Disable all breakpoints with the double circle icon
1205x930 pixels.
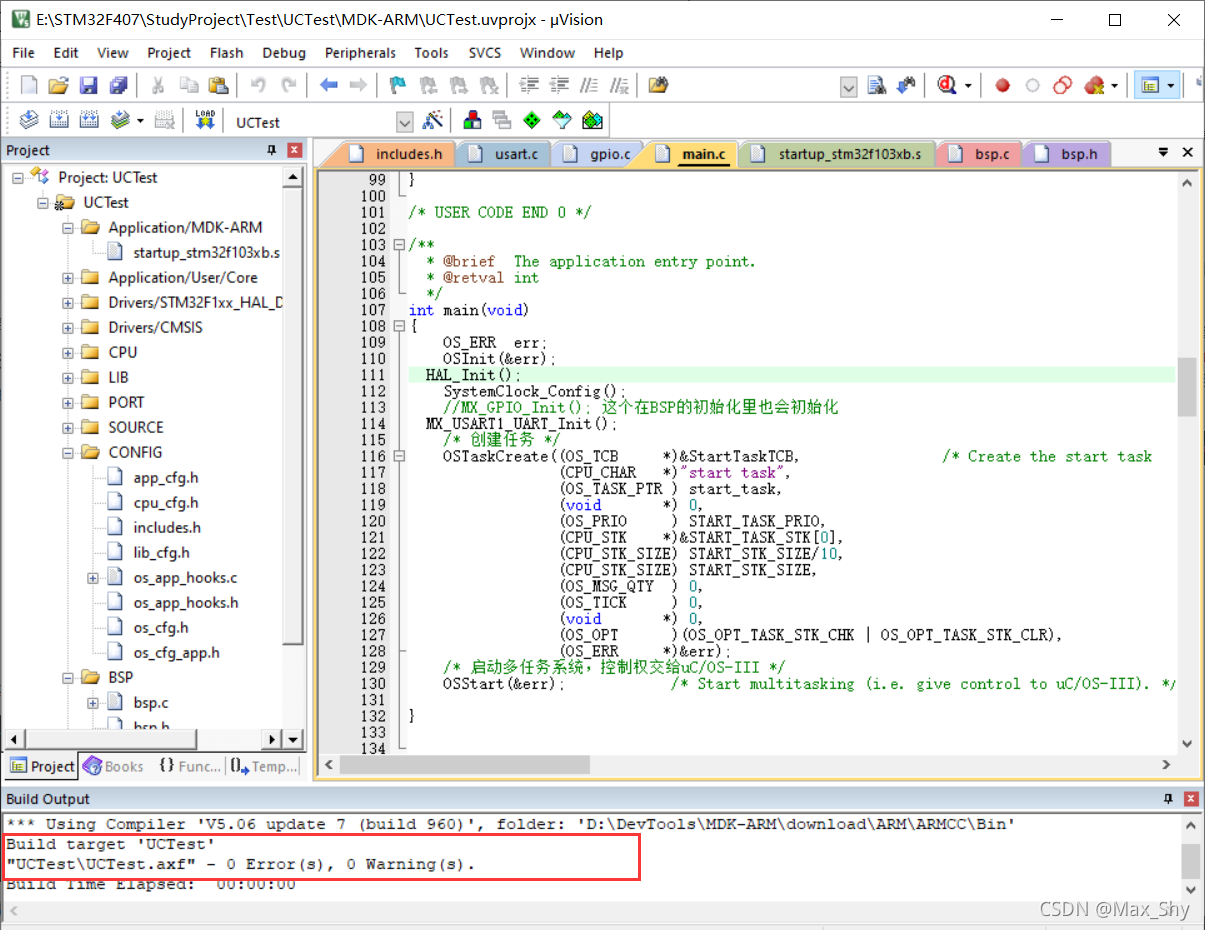pyautogui.click(x=1063, y=86)
